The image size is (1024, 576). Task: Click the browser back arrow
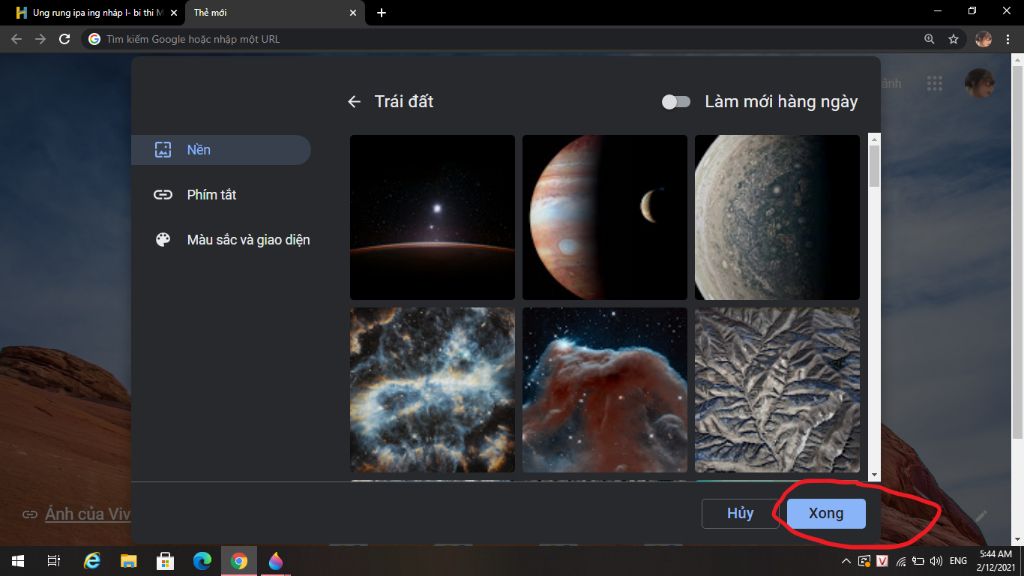tap(16, 39)
